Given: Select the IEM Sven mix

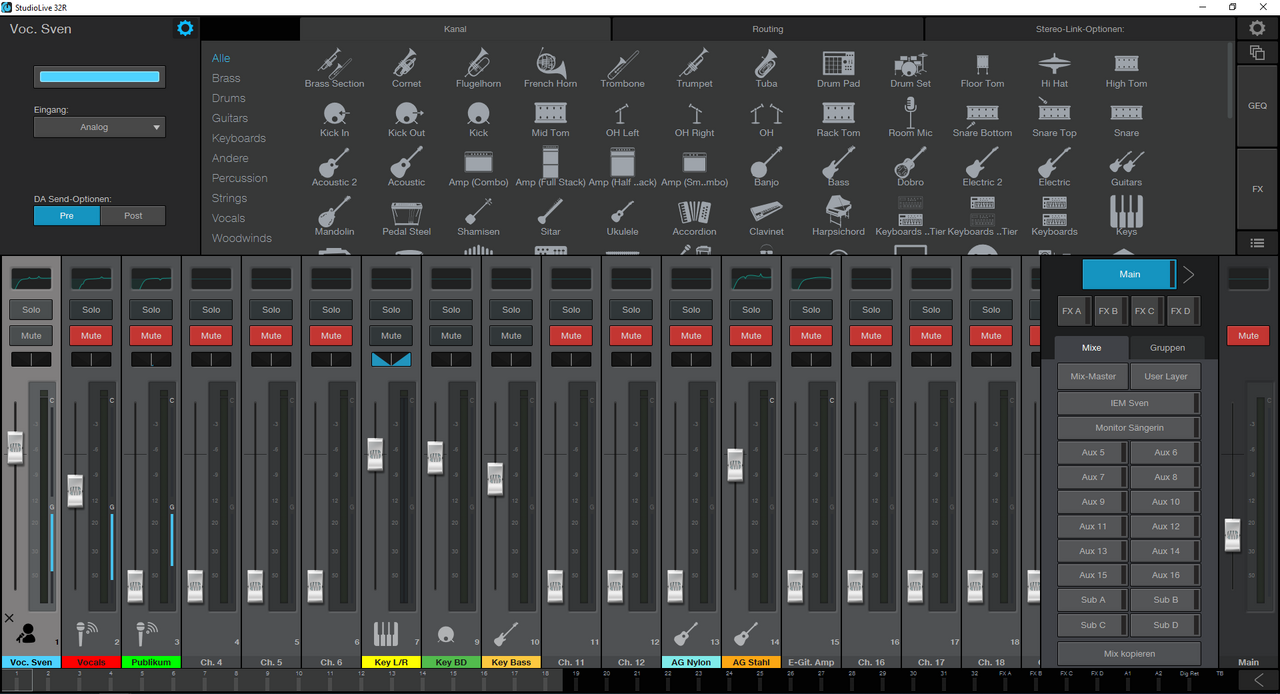Looking at the screenshot, I should pos(1129,402).
